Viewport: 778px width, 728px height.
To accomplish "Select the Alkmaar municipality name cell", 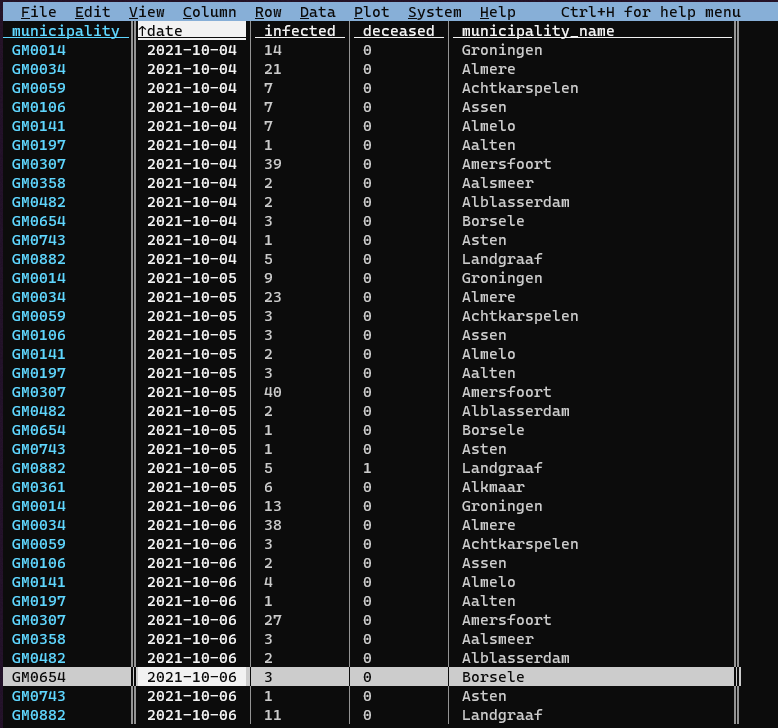I will [493, 487].
